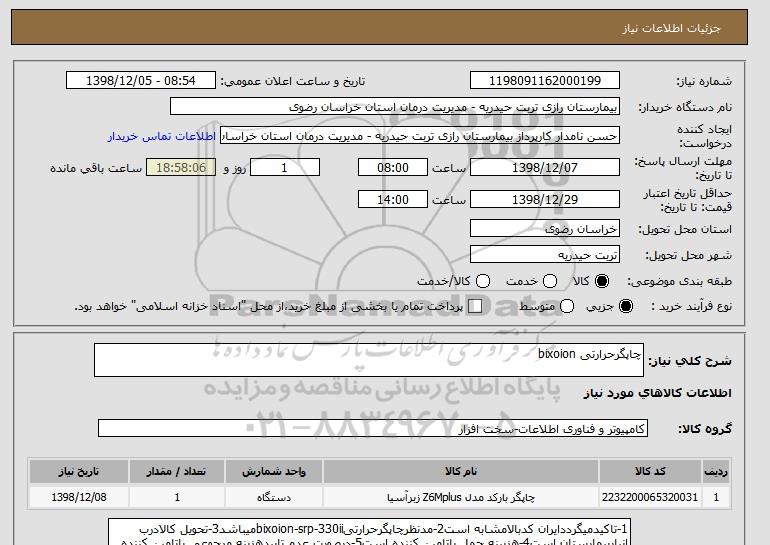Select the جزیی purchase process option
Viewport: 770px width, 545px height.
pos(626,306)
